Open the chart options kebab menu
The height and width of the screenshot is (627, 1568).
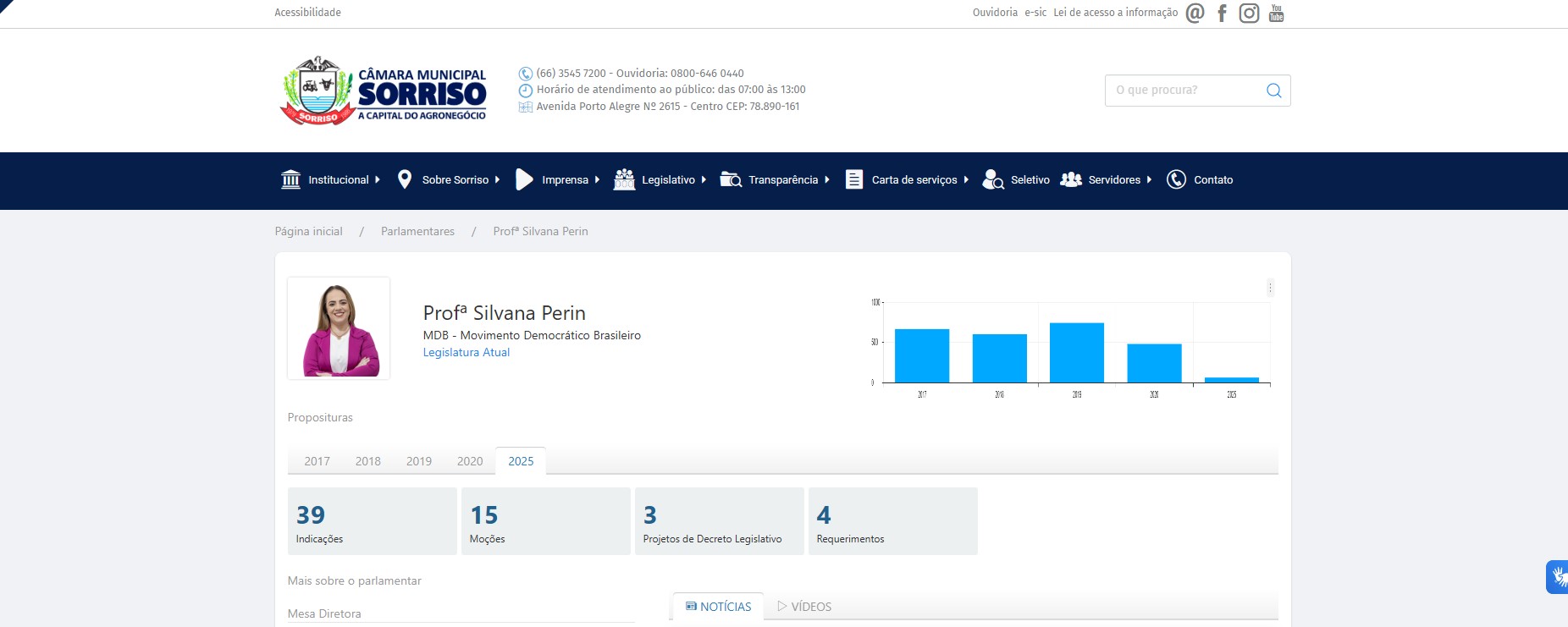(1270, 288)
